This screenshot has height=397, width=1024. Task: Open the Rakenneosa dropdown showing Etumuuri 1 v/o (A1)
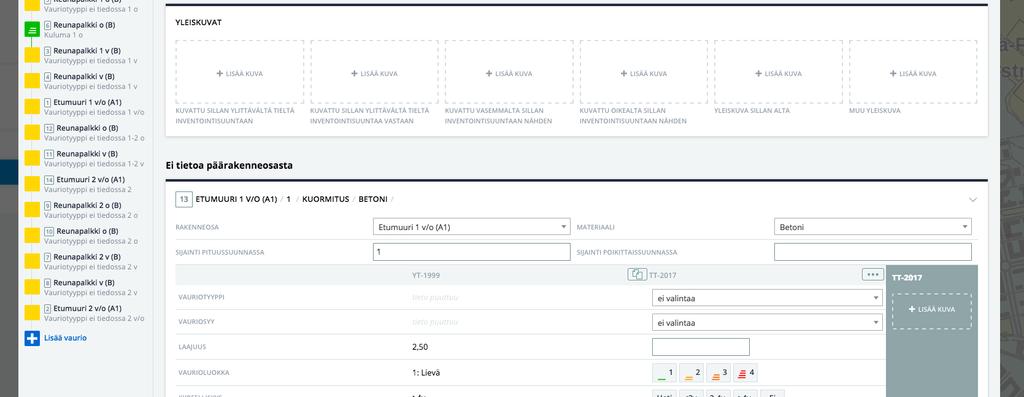472,227
